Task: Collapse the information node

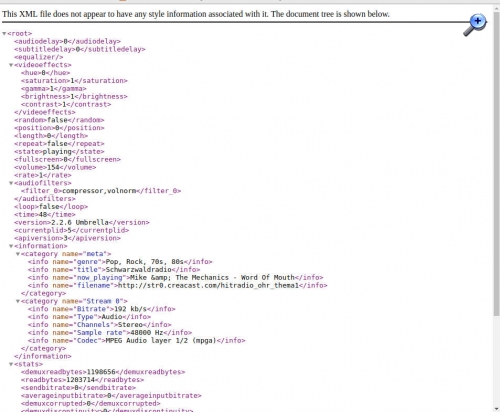Action: pyautogui.click(x=11, y=246)
